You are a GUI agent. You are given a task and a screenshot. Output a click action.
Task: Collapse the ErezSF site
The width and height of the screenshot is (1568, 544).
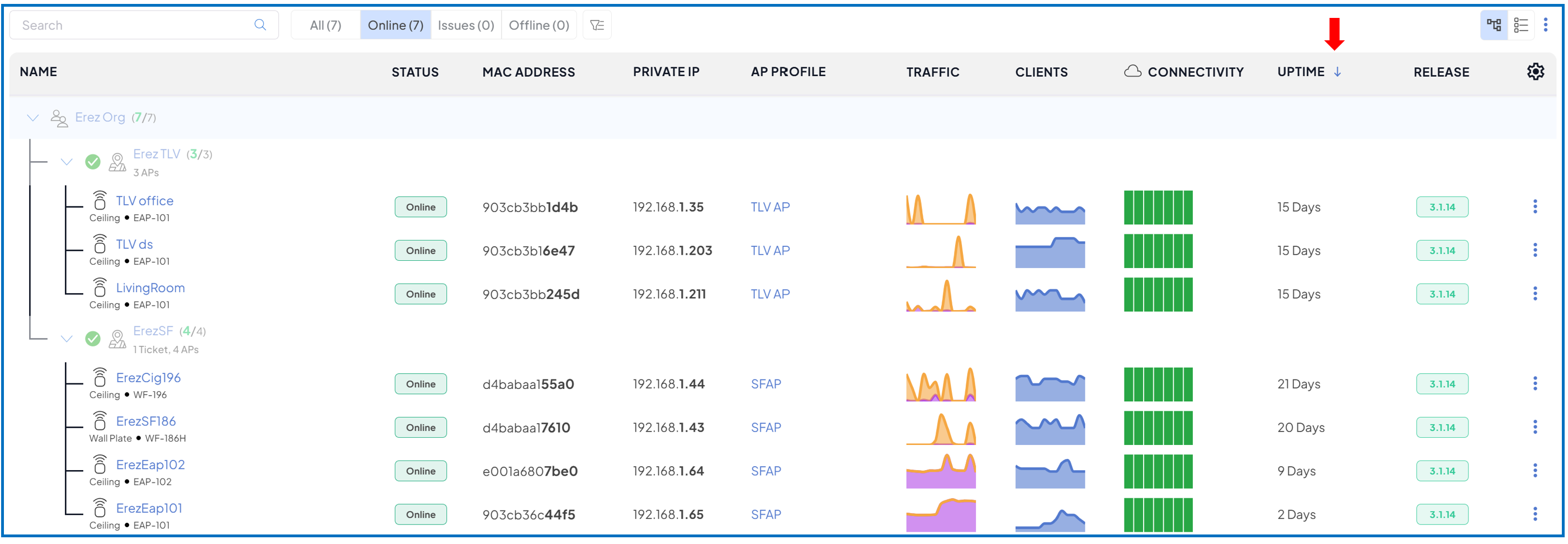[x=67, y=339]
